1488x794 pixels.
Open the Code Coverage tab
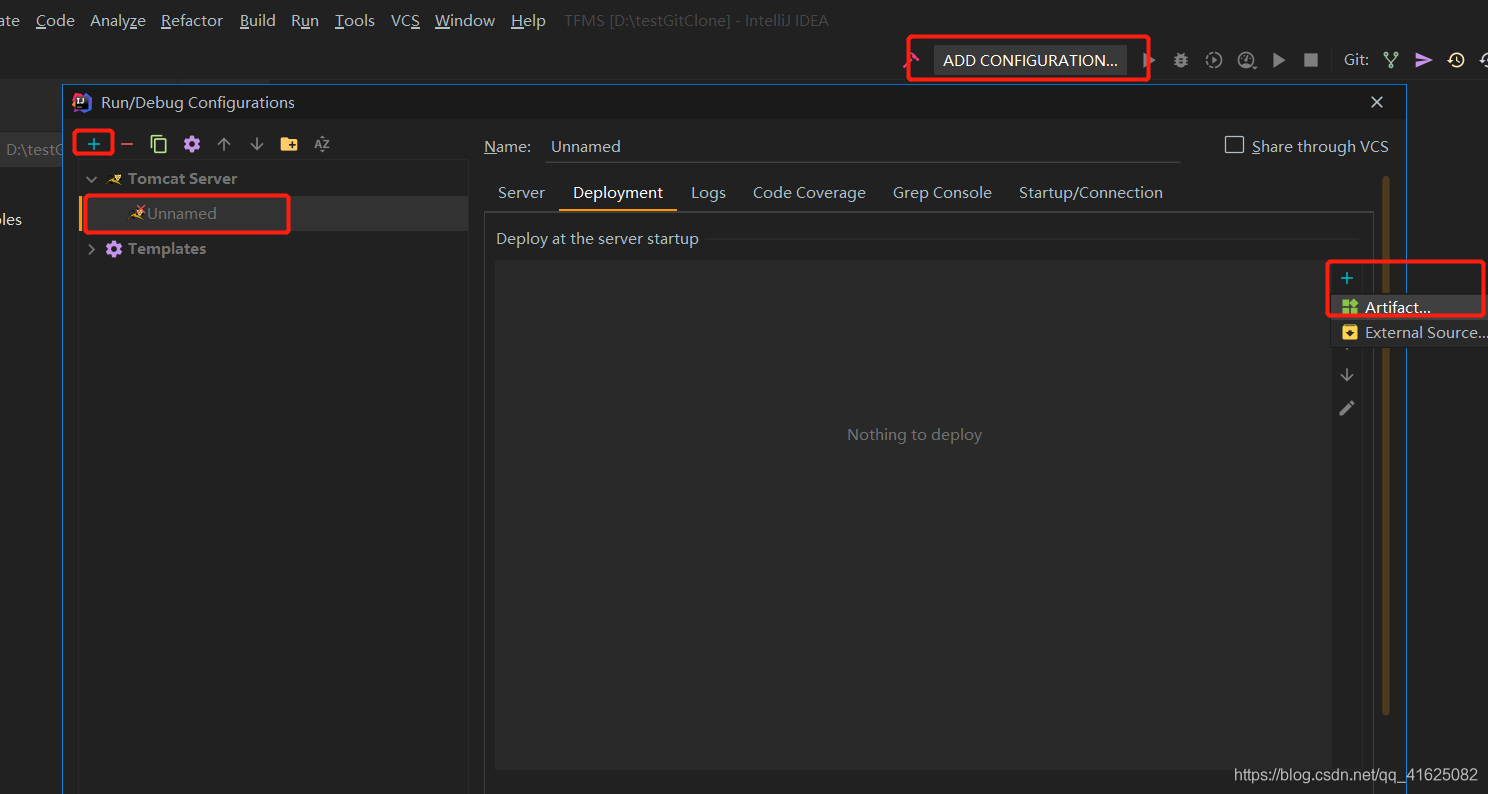pyautogui.click(x=809, y=192)
